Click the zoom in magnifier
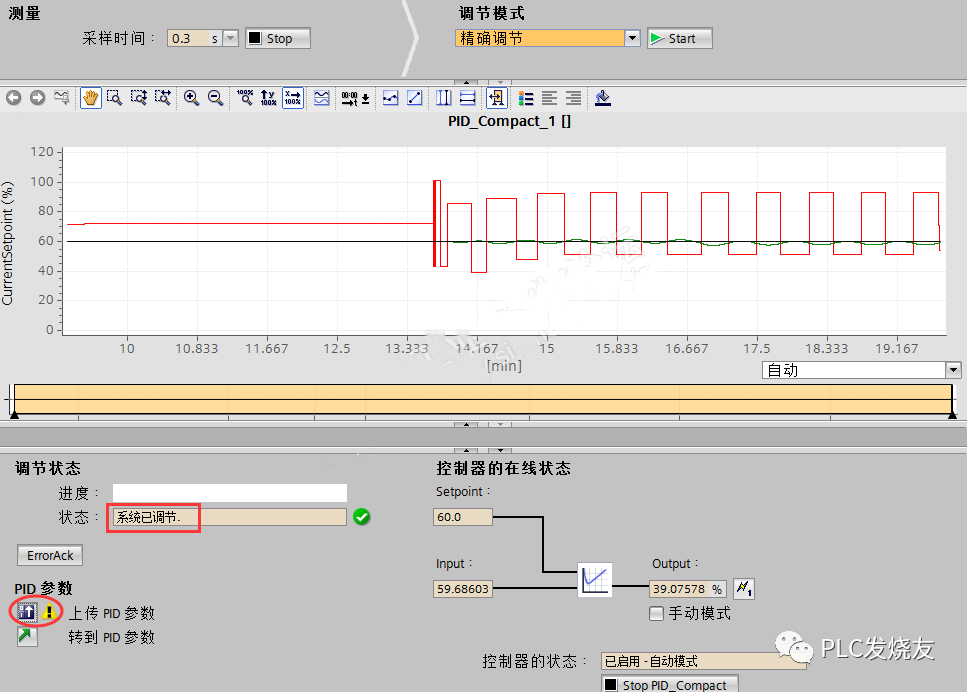The height and width of the screenshot is (692, 967). [191, 97]
